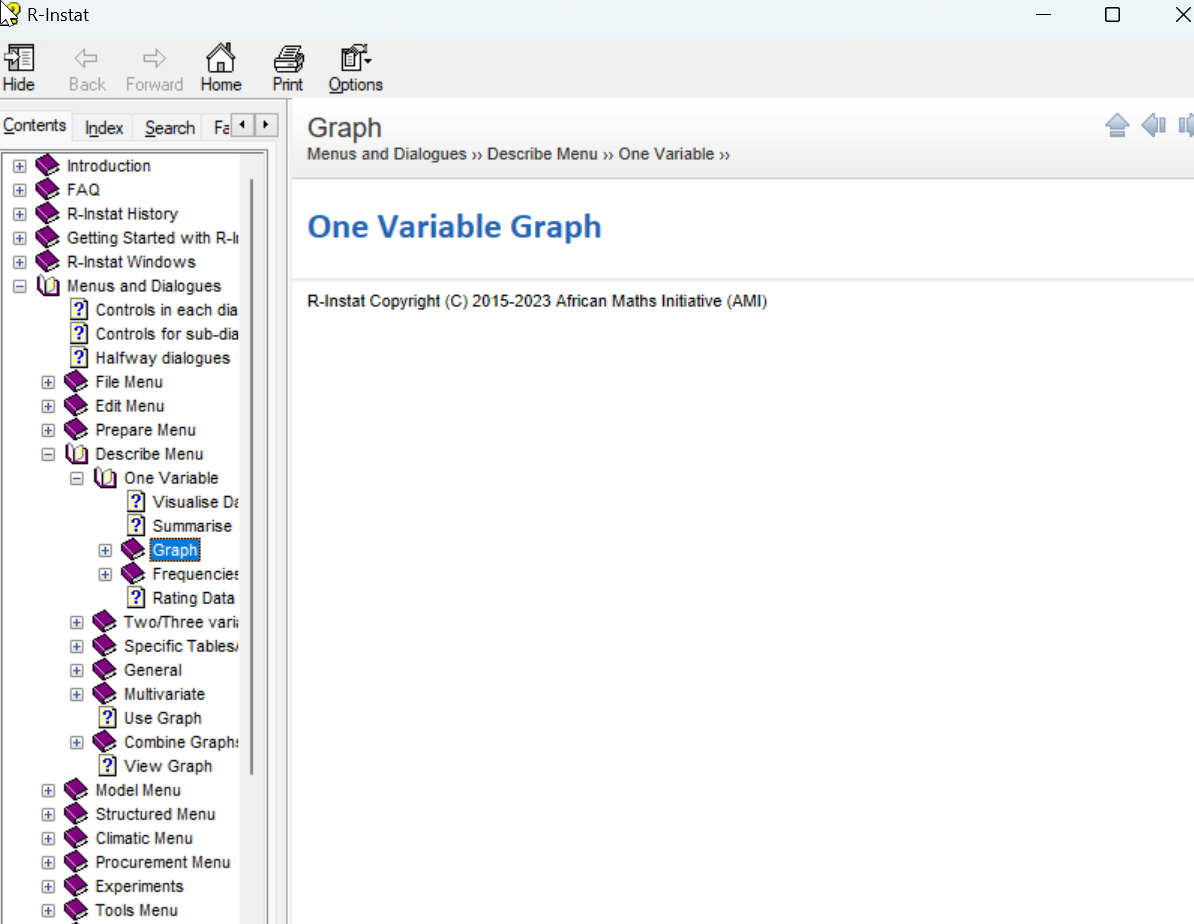This screenshot has width=1194, height=924.
Task: Follow the One Variable breadcrumb link
Action: pyautogui.click(x=666, y=154)
